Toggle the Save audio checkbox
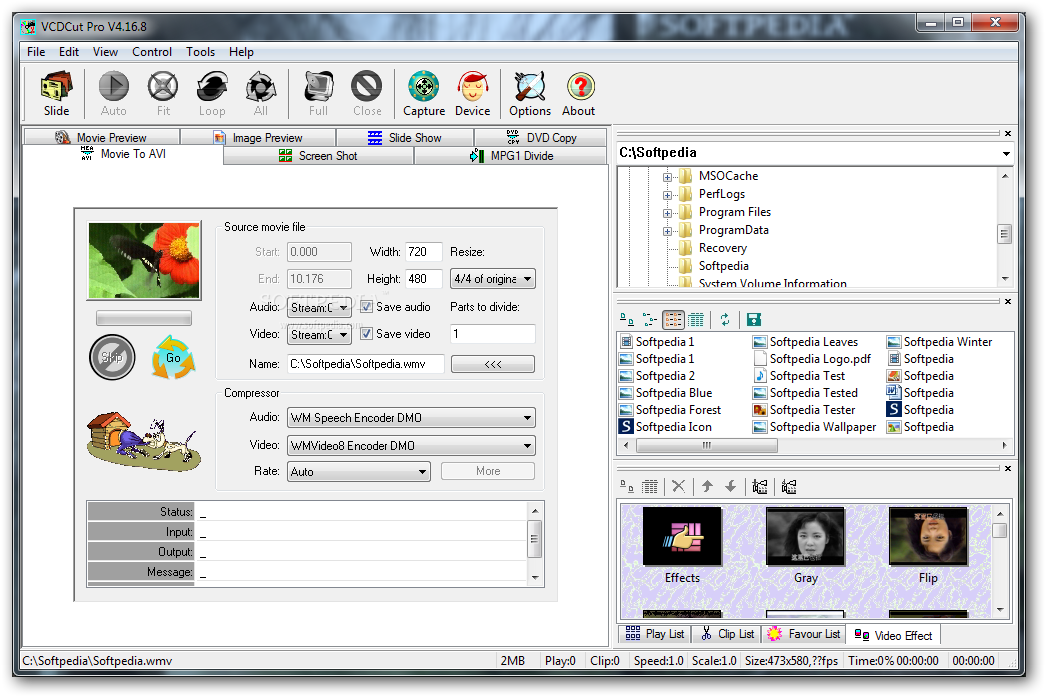The width and height of the screenshot is (1046, 697). click(x=366, y=307)
